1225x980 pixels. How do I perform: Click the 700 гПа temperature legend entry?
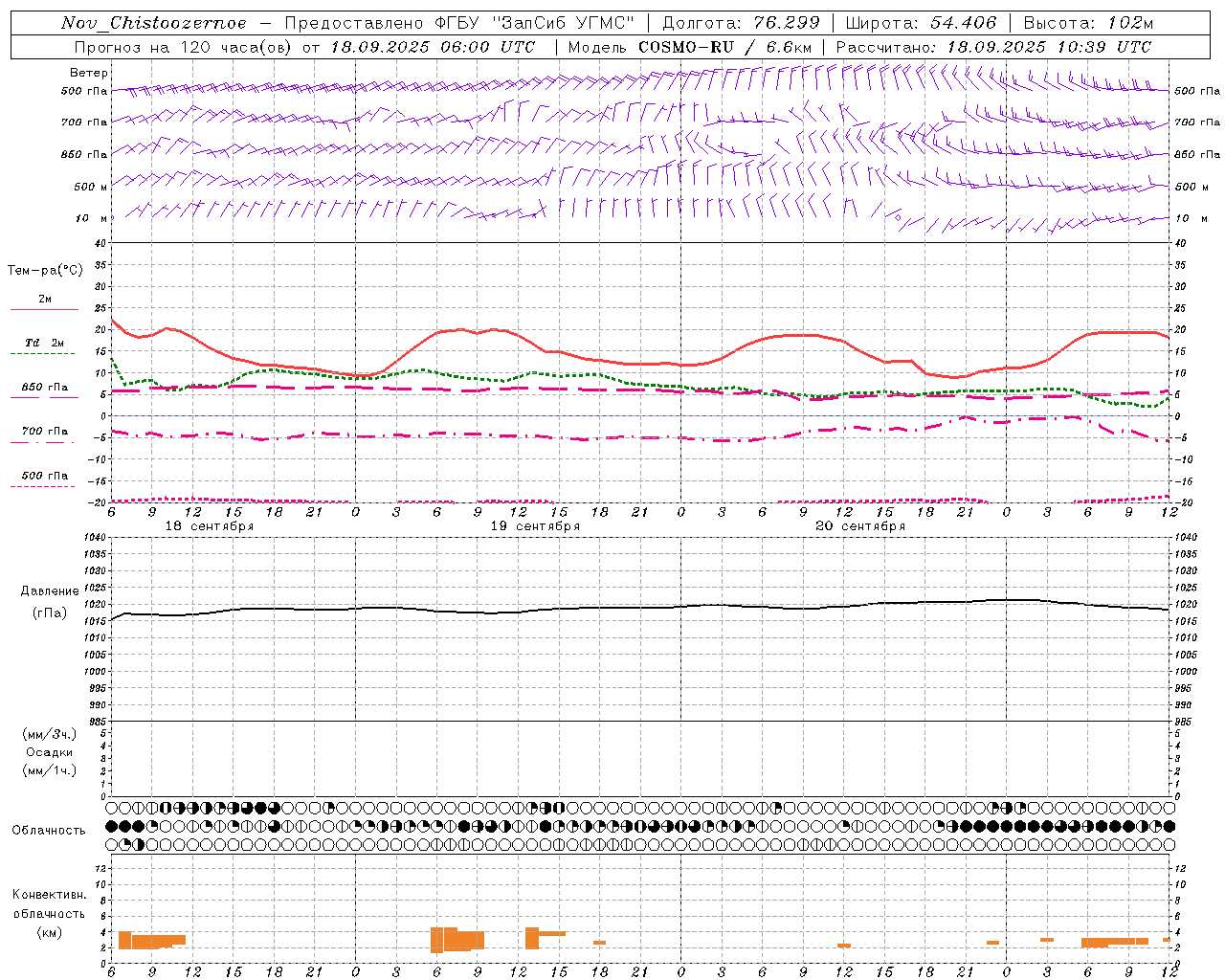coord(45,431)
